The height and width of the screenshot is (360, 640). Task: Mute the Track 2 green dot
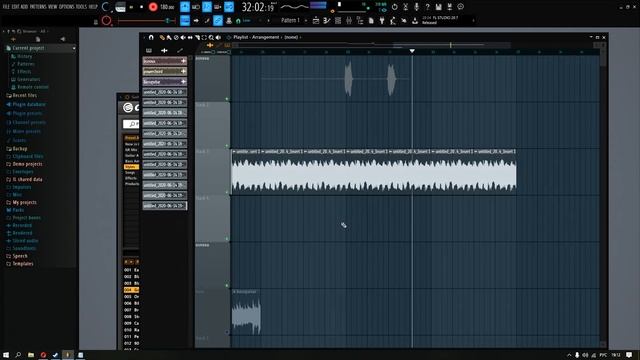(227, 146)
